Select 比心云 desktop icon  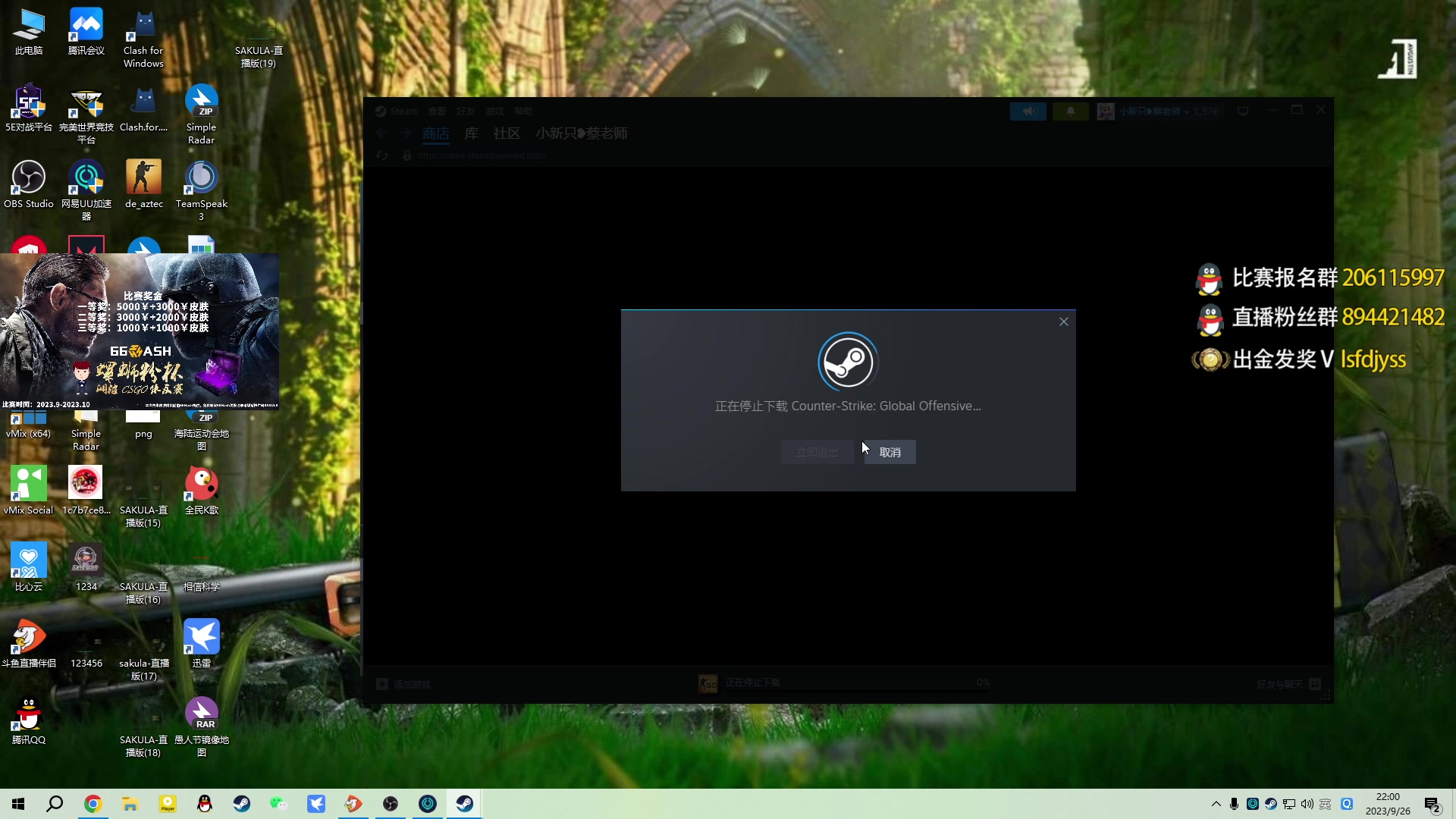click(x=29, y=567)
